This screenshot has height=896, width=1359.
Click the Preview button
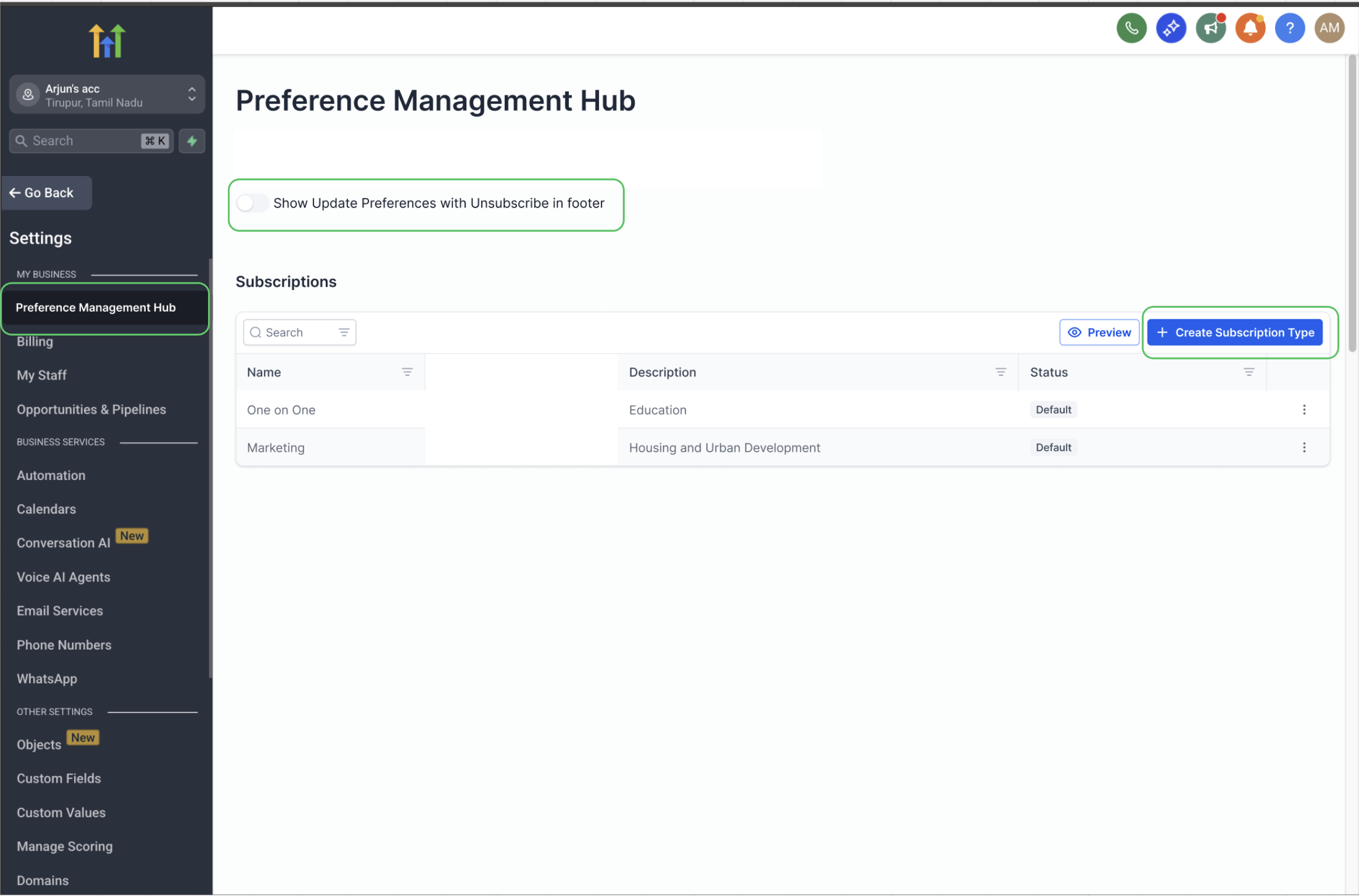coord(1099,333)
